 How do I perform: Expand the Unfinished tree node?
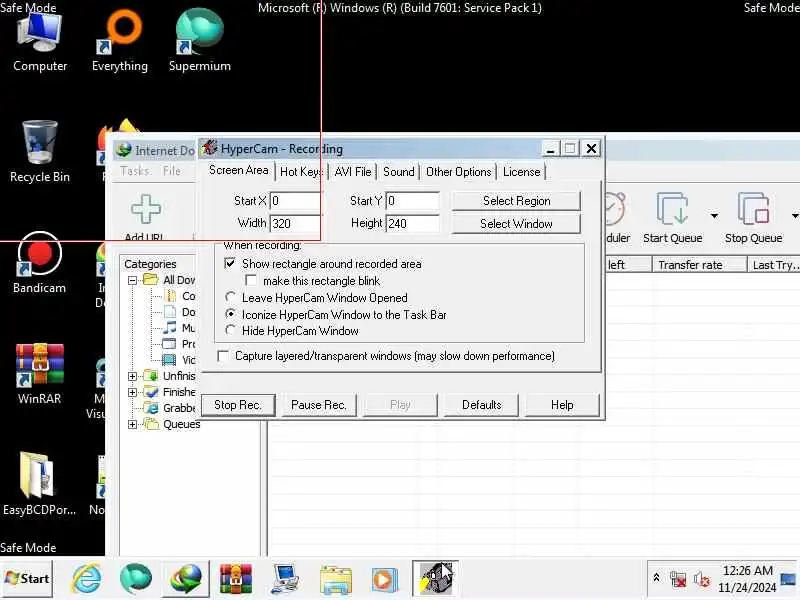coord(133,376)
